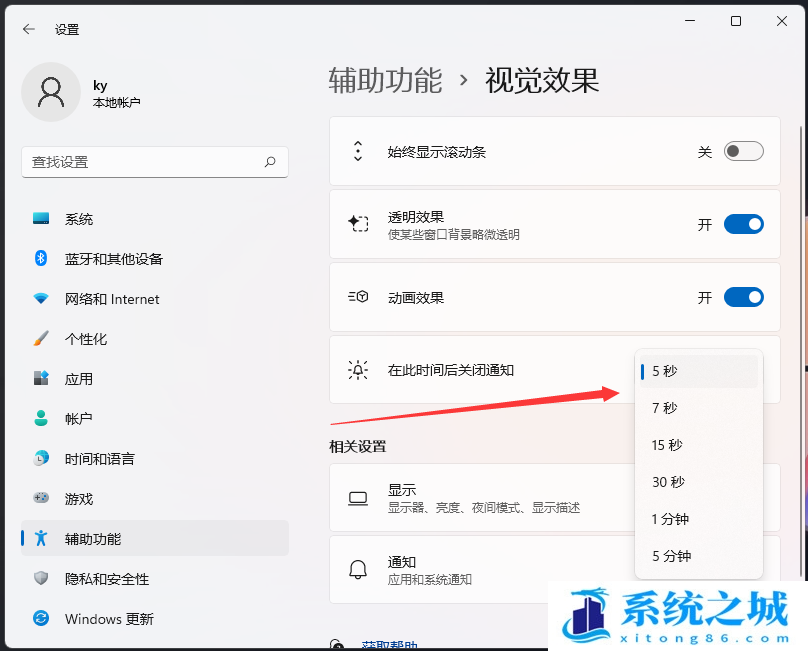
Task: Open Windows 更新 page
Action: click(155, 619)
